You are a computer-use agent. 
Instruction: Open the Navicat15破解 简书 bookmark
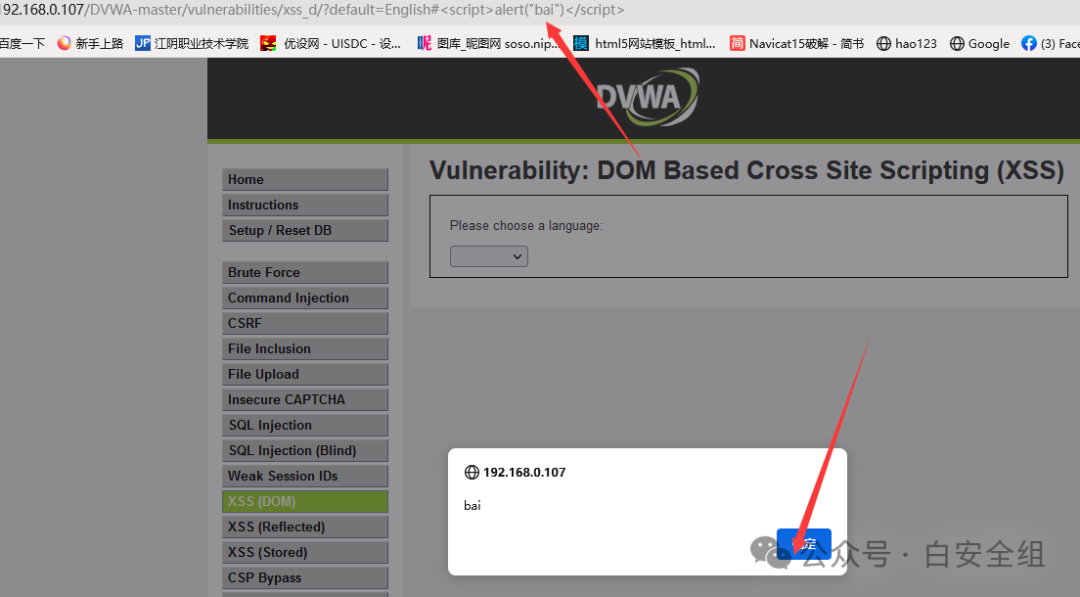click(x=796, y=43)
